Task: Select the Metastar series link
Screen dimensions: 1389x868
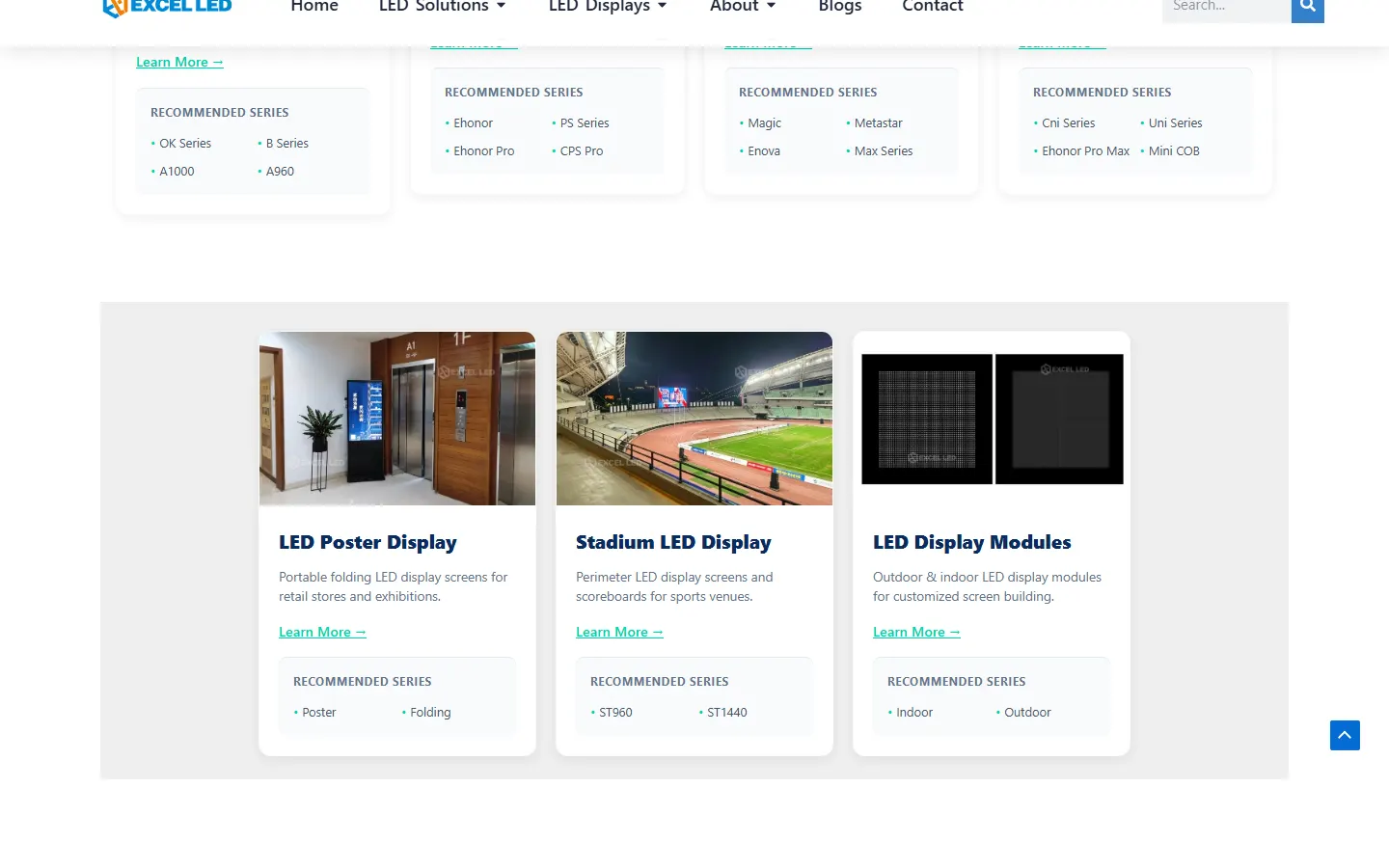Action: pos(878,122)
